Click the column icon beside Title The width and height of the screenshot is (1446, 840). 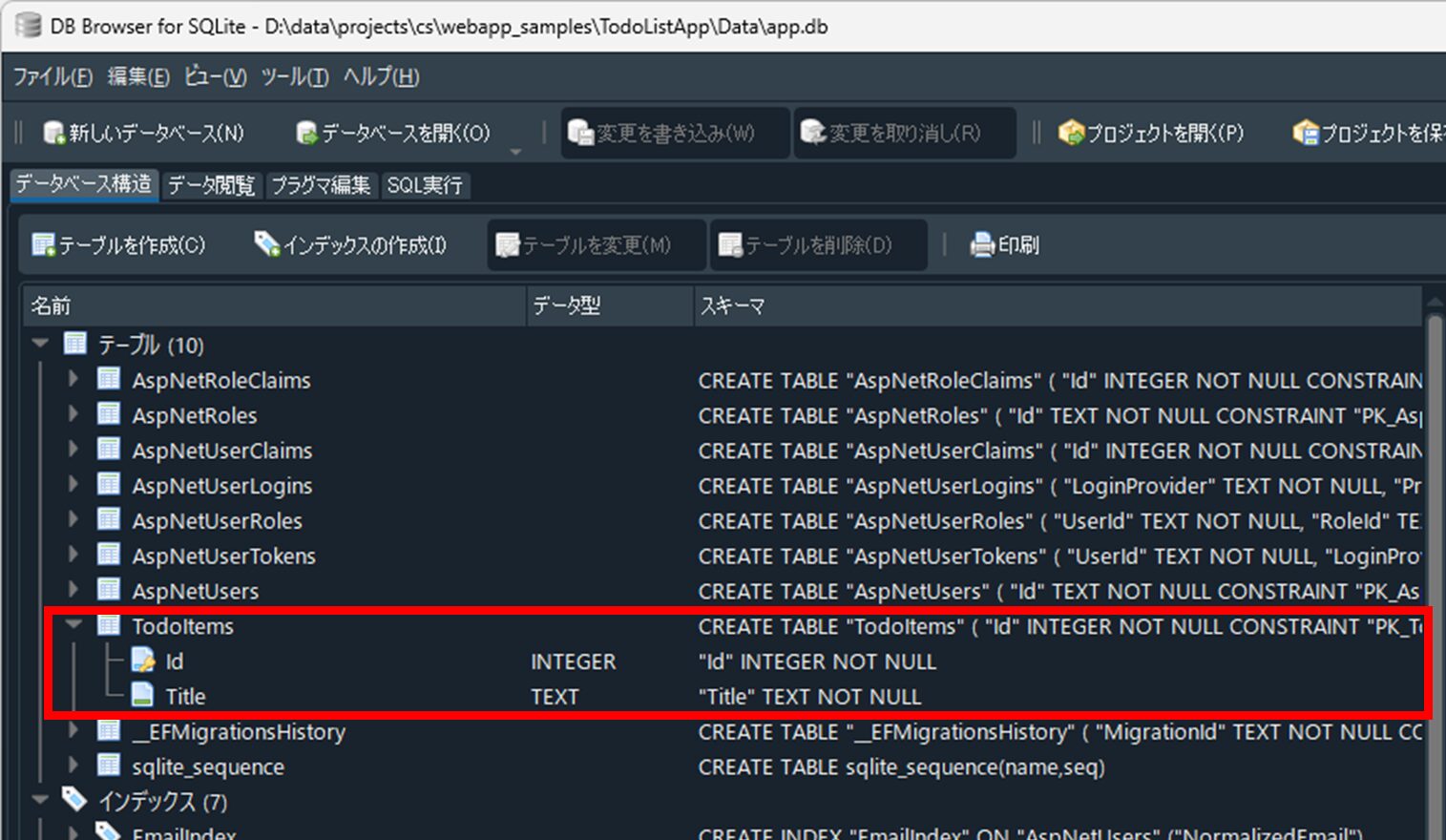(141, 696)
